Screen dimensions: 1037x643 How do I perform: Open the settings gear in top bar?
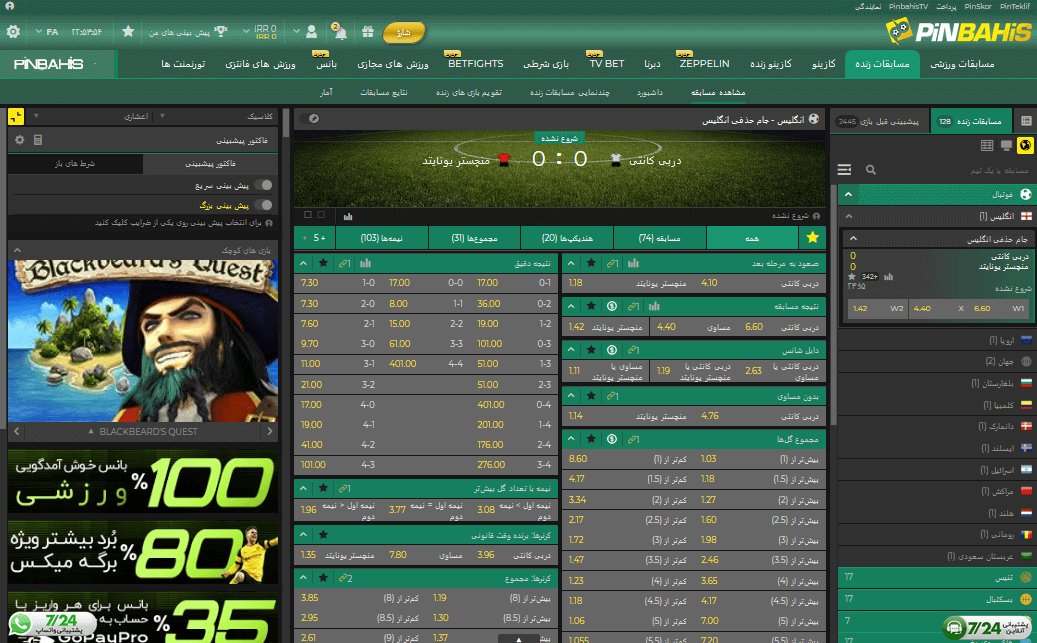coord(13,31)
